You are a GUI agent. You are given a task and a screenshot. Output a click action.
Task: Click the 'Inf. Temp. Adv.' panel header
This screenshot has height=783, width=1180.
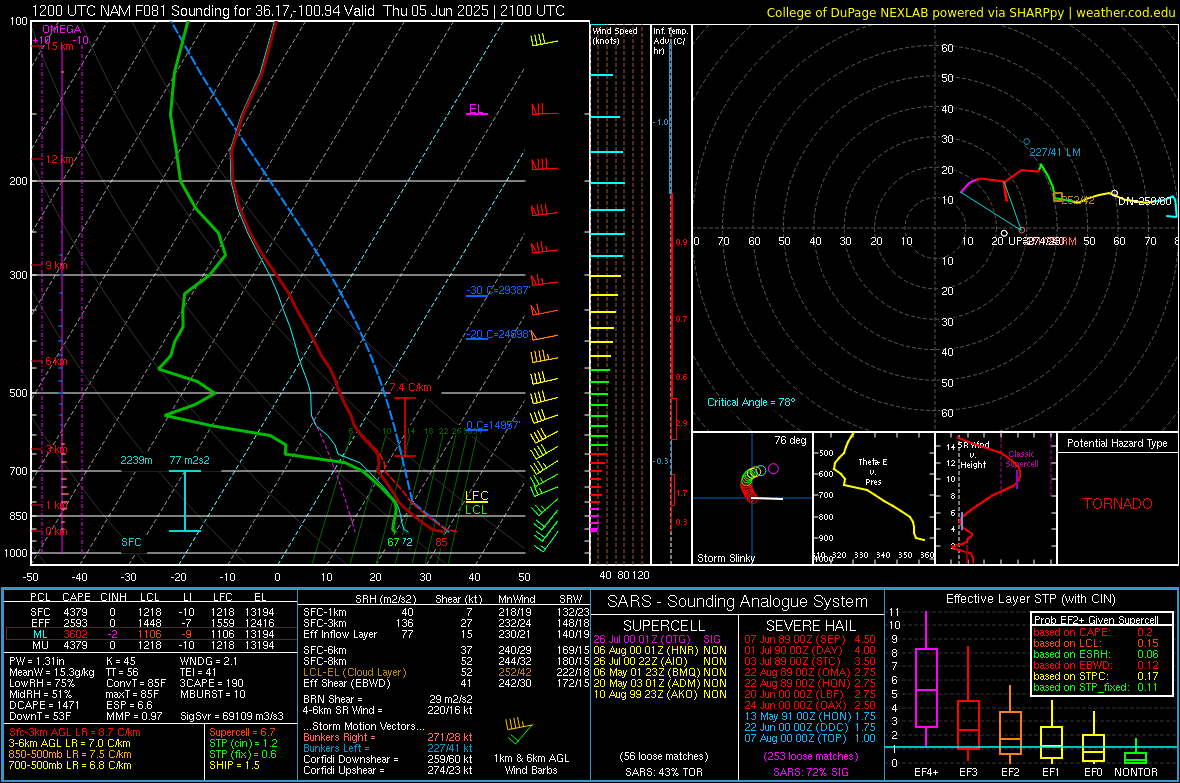670,41
